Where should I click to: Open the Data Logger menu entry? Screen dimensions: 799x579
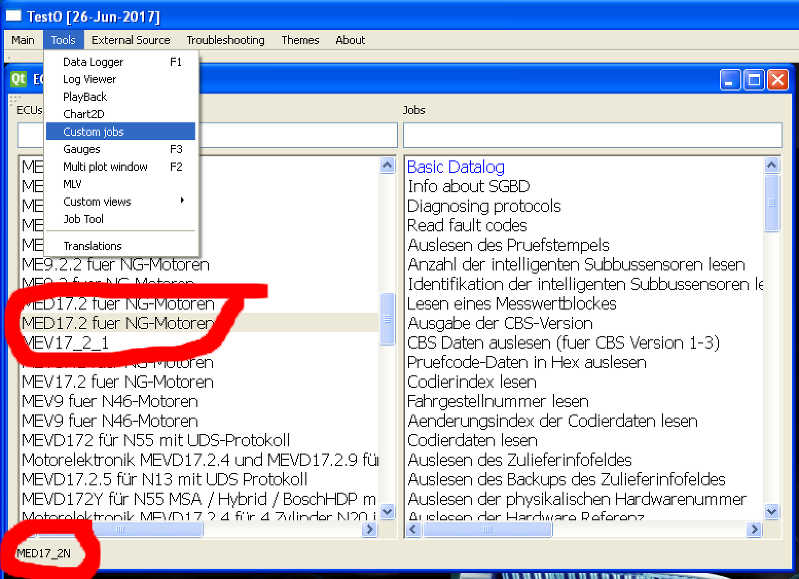[x=93, y=62]
